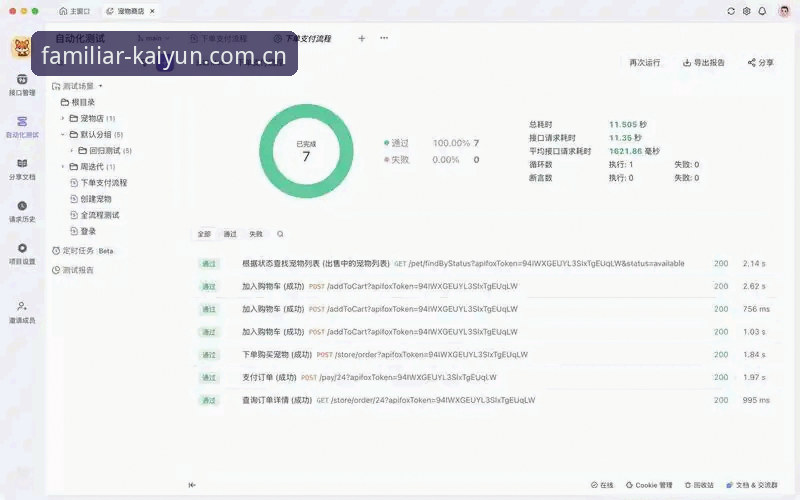Open the 下单购买宠物 result row
The width and height of the screenshot is (800, 500).
point(485,355)
